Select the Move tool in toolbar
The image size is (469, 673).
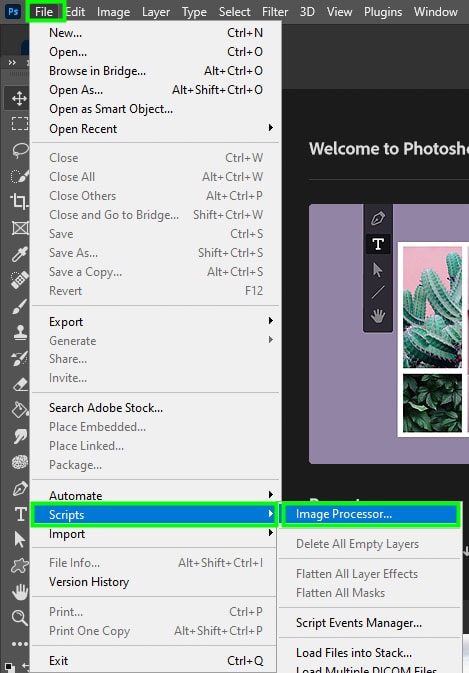[x=19, y=98]
